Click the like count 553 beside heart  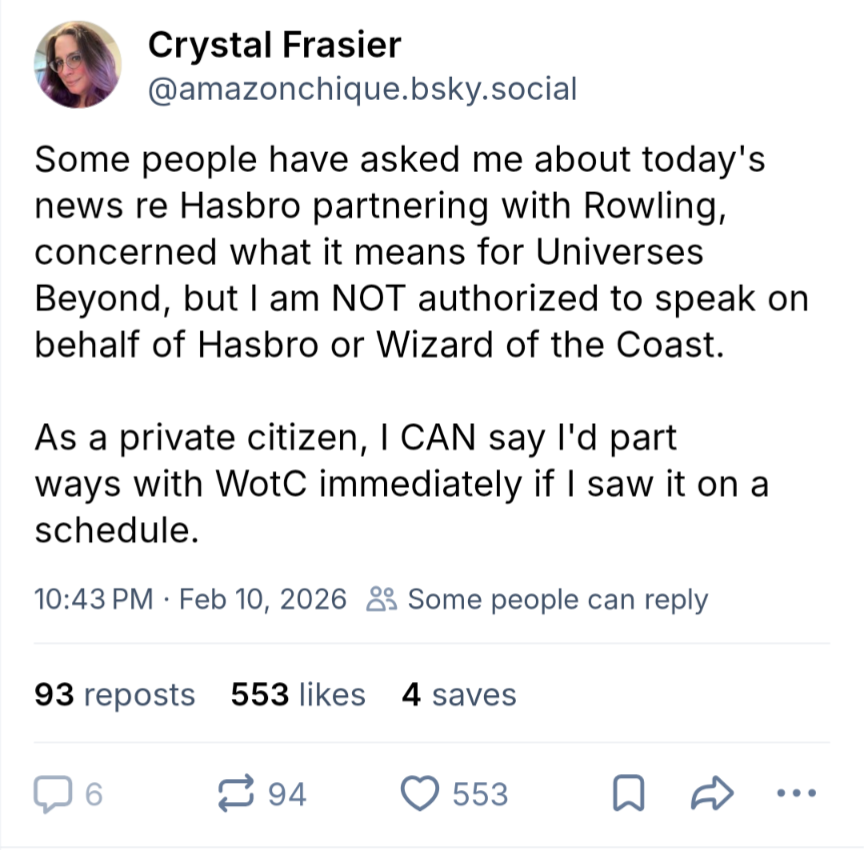click(480, 794)
